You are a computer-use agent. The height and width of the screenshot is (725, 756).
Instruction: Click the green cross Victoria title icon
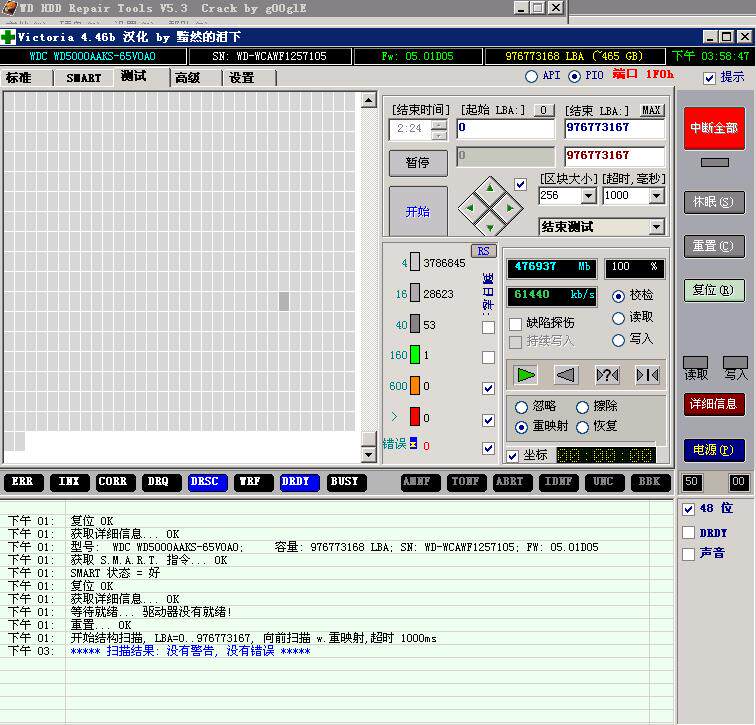[8, 37]
